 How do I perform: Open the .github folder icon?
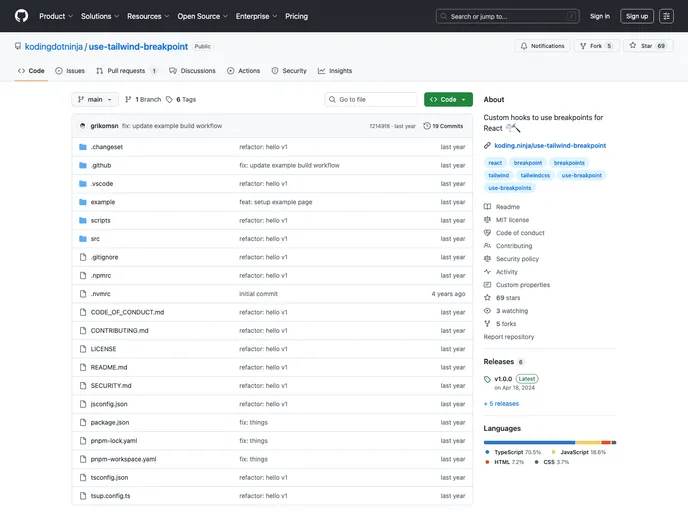(x=83, y=165)
